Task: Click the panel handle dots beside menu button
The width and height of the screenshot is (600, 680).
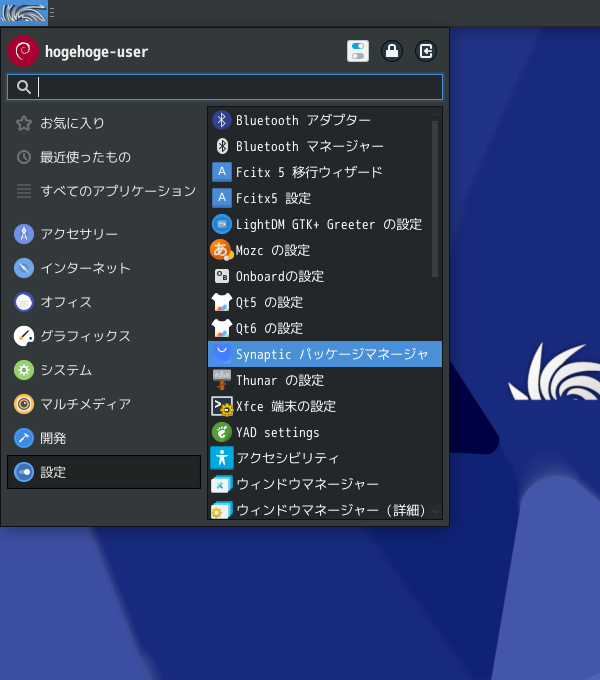Action: [52, 13]
